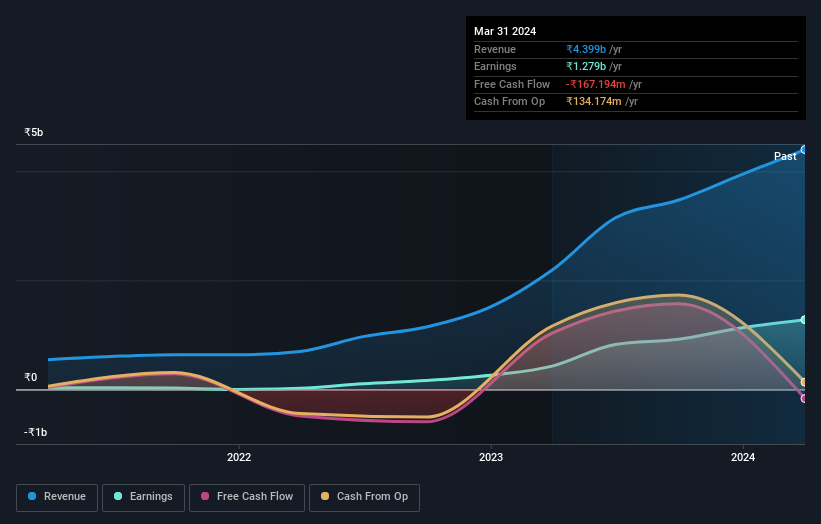Click the orange Cash From Op endpoint marker
This screenshot has height=524, width=821.
click(804, 382)
